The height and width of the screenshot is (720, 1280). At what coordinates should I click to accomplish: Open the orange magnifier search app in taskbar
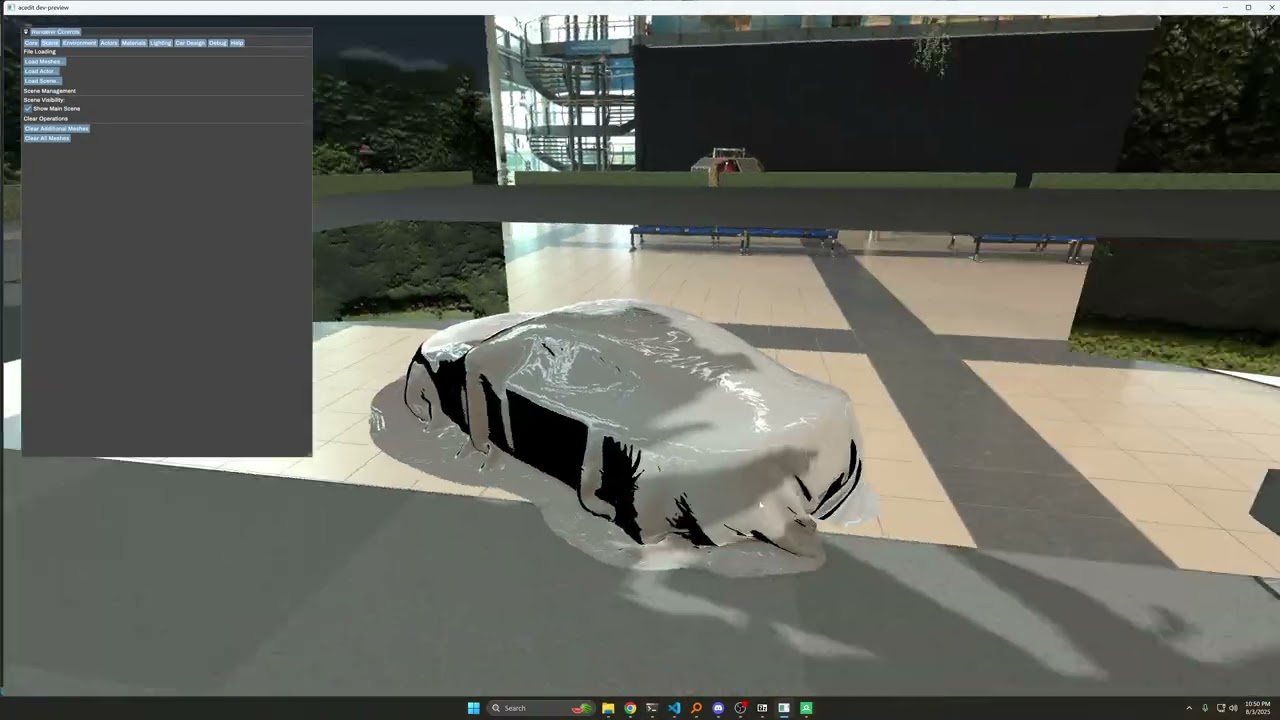[x=696, y=708]
